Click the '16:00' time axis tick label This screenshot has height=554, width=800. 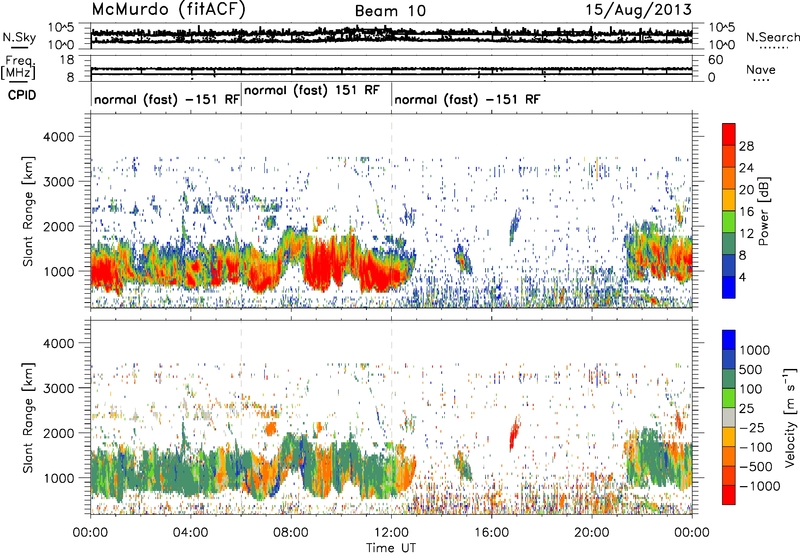(x=491, y=533)
